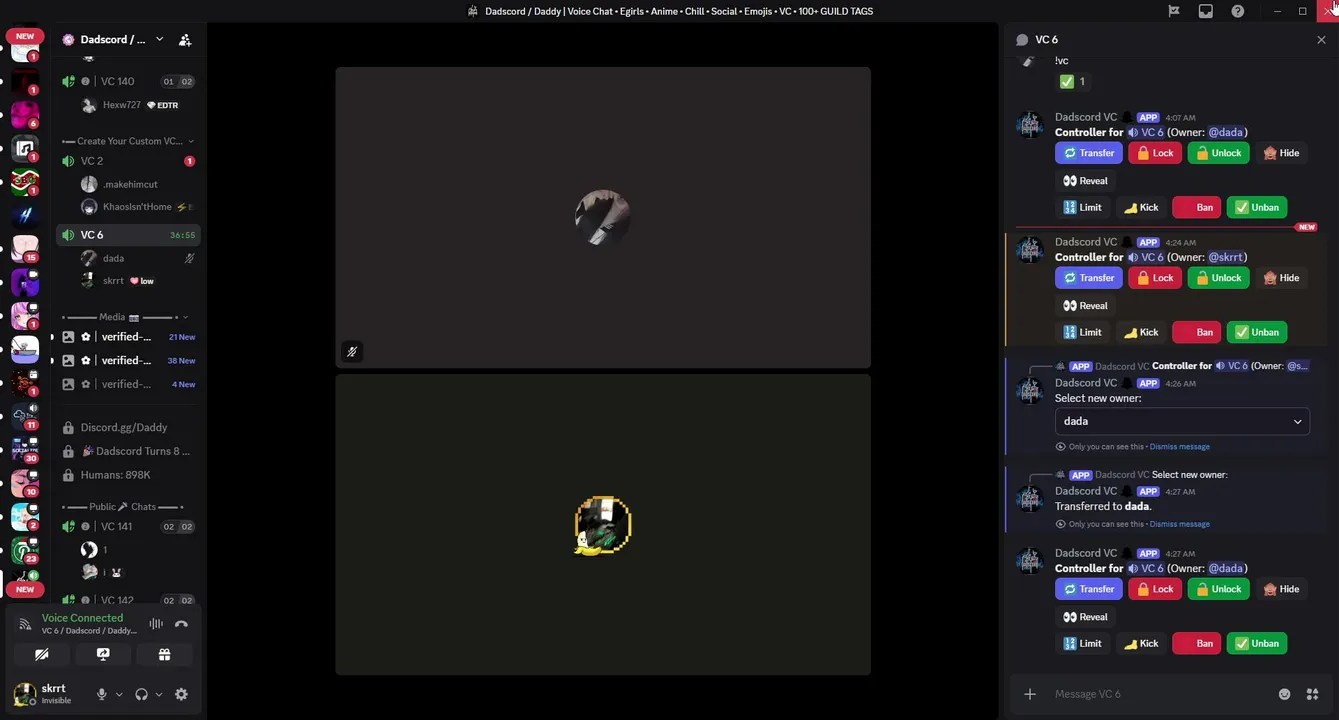Select skrrt's video tile in call
This screenshot has height=720, width=1339.
pyautogui.click(x=603, y=525)
